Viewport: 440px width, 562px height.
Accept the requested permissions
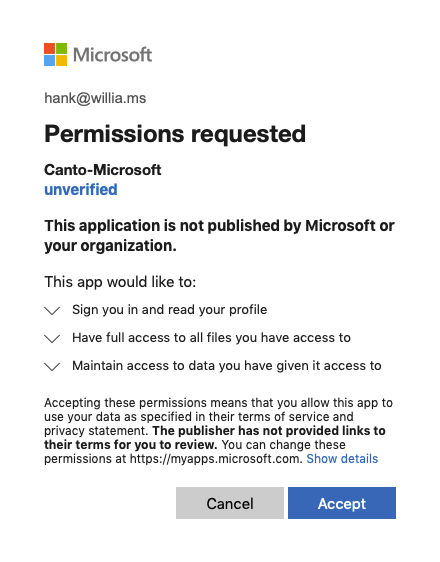pos(342,503)
